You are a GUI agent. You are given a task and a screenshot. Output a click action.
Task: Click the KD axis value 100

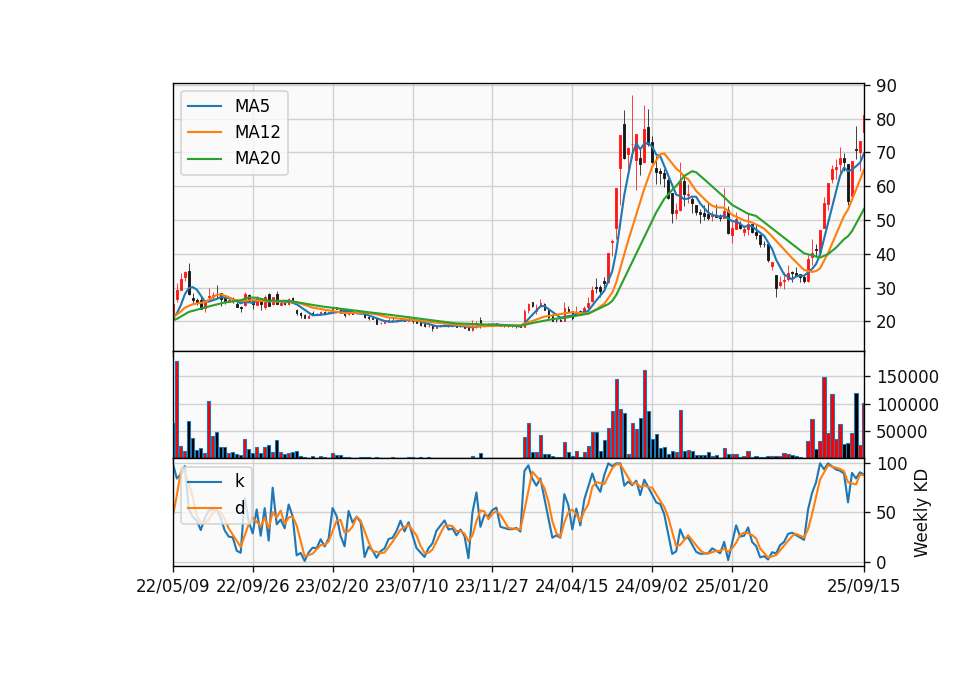click(x=892, y=464)
